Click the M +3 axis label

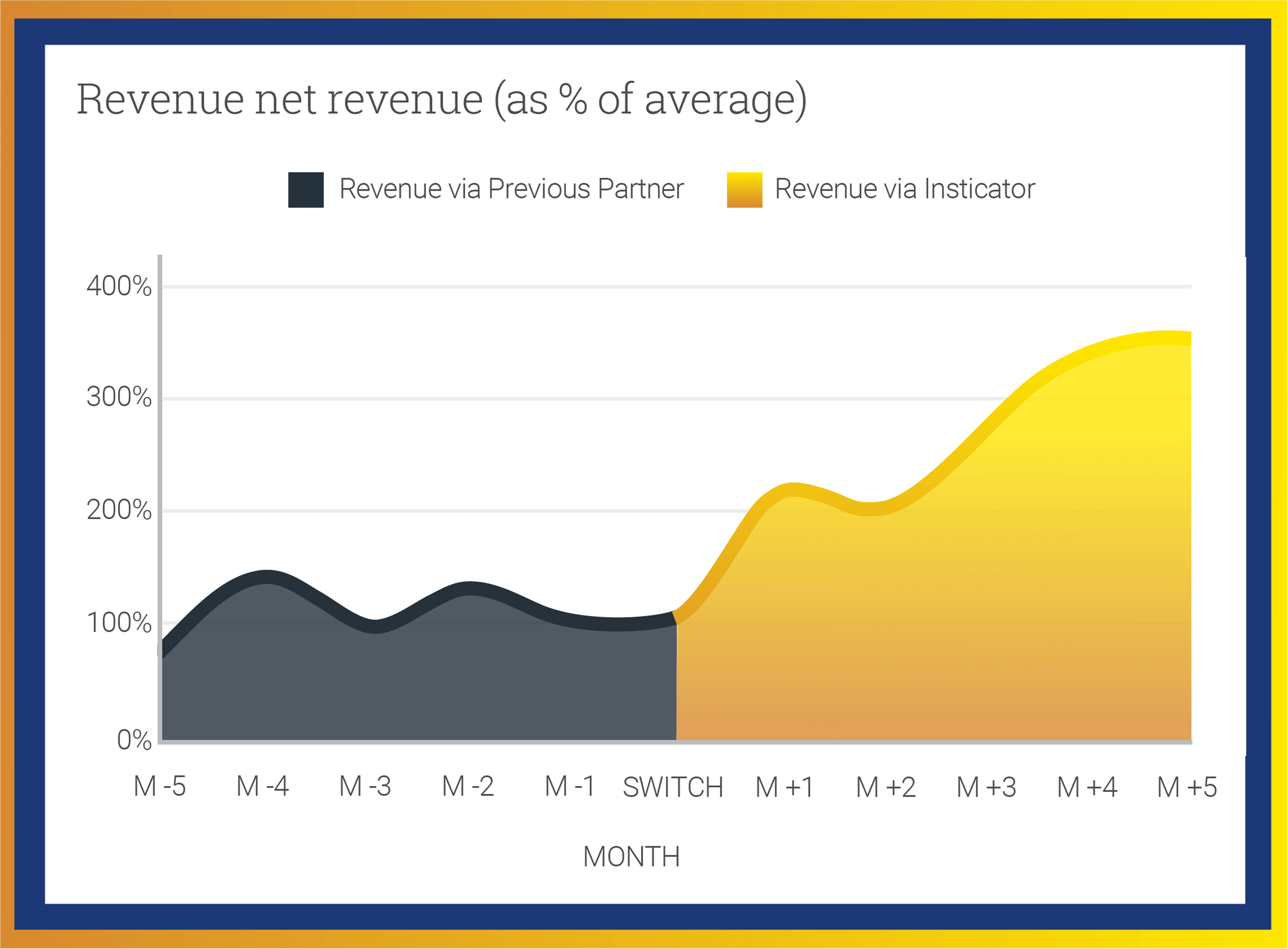[986, 787]
